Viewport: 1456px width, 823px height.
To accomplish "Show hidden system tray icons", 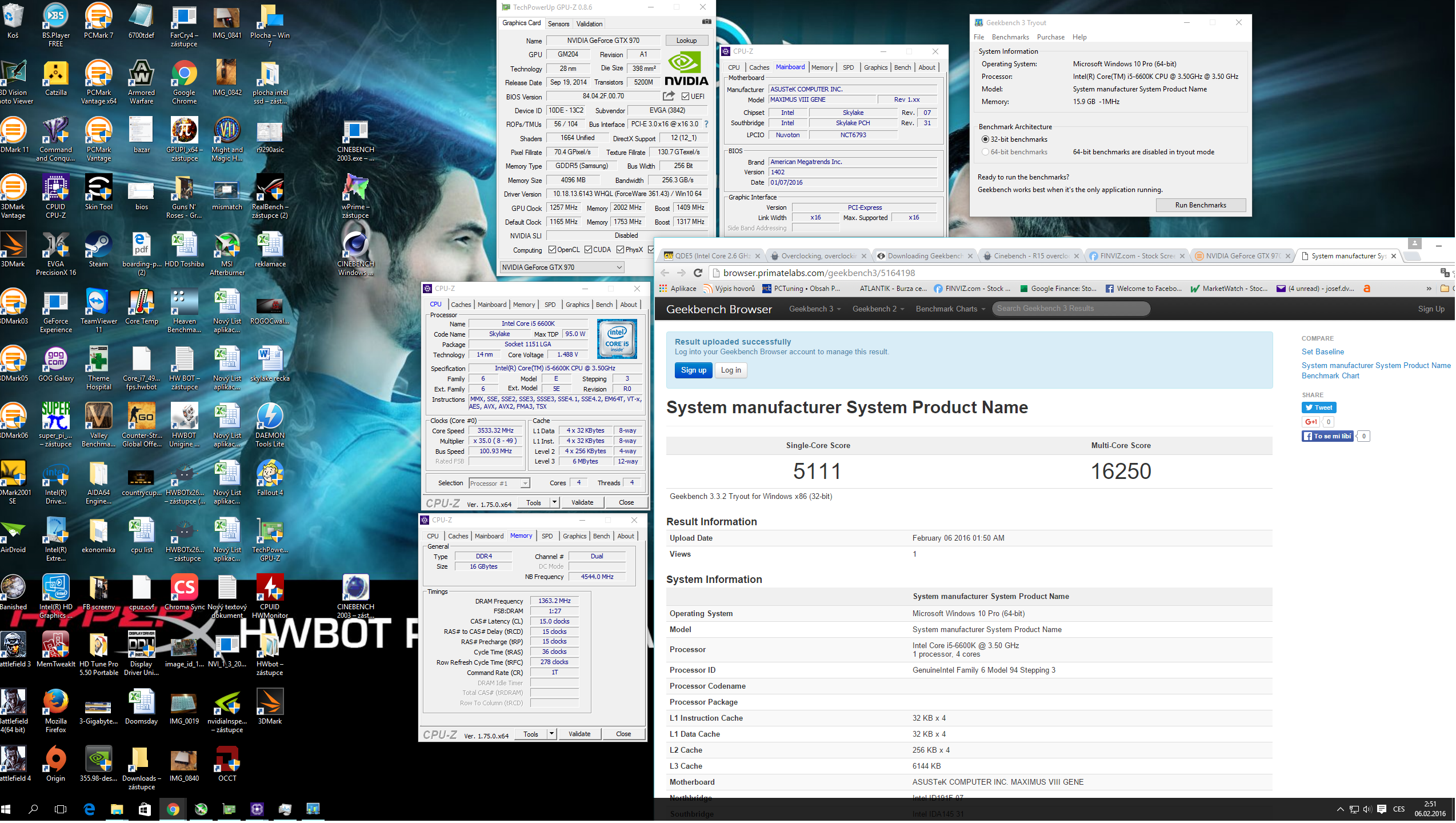I will point(1340,810).
